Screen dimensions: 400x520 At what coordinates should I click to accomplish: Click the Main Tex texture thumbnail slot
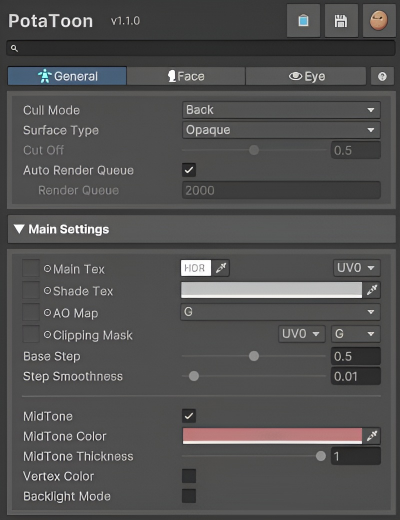(31, 268)
